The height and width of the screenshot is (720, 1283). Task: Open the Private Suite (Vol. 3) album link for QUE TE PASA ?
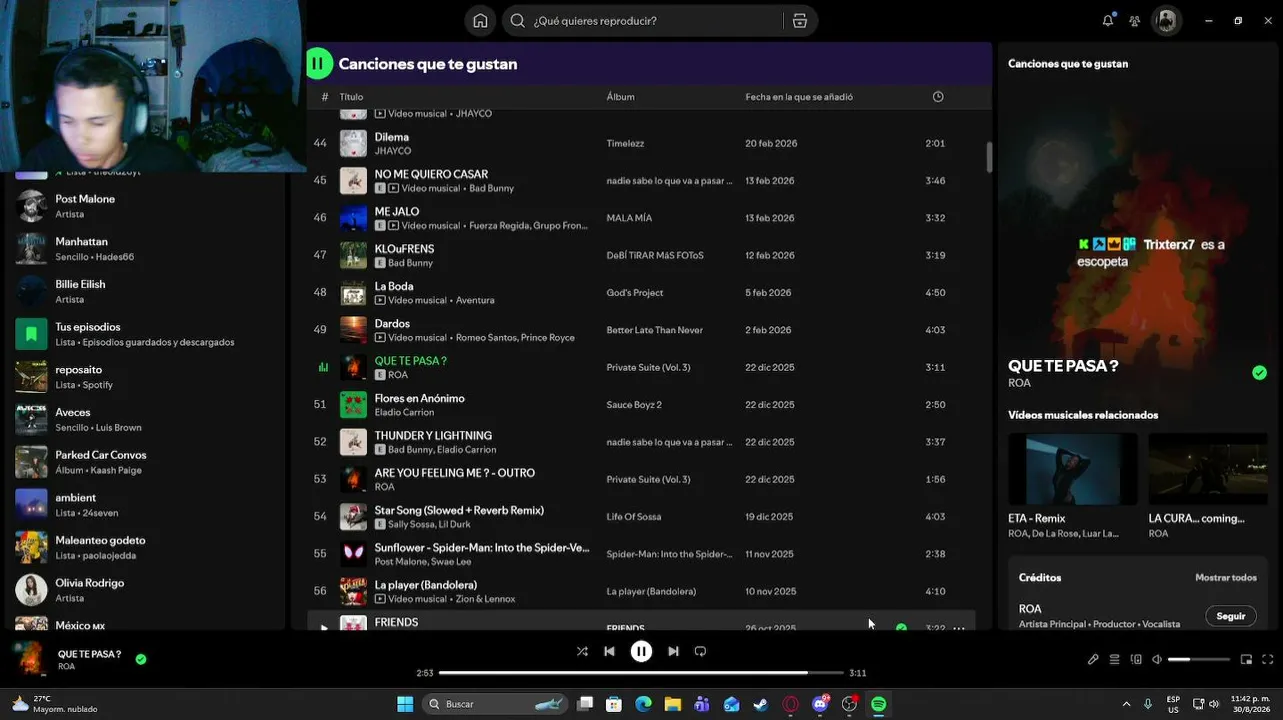(x=648, y=367)
